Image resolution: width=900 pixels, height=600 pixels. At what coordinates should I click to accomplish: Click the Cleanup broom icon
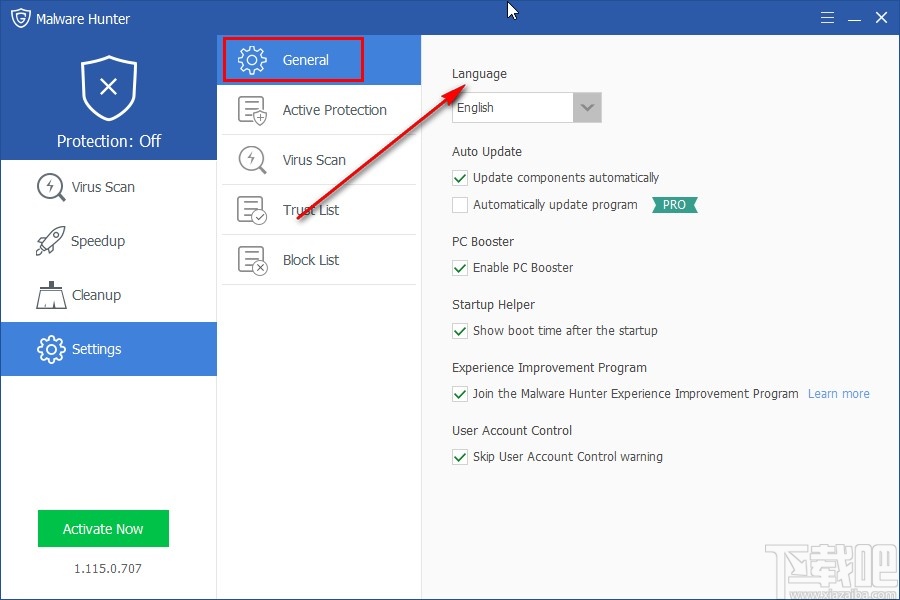click(50, 294)
